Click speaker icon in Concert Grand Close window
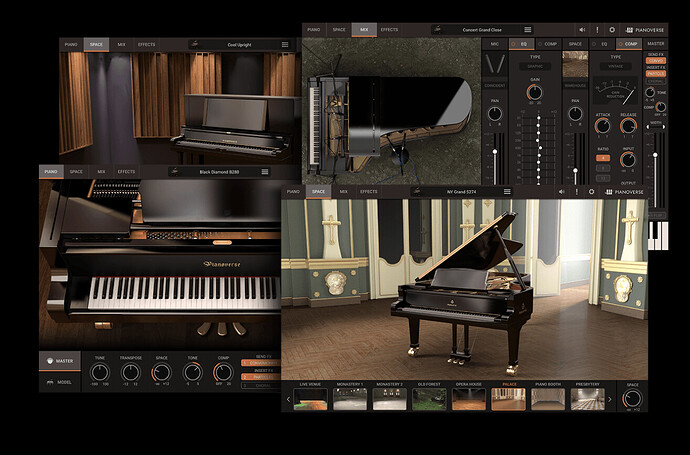Image resolution: width=690 pixels, height=455 pixels. point(582,30)
